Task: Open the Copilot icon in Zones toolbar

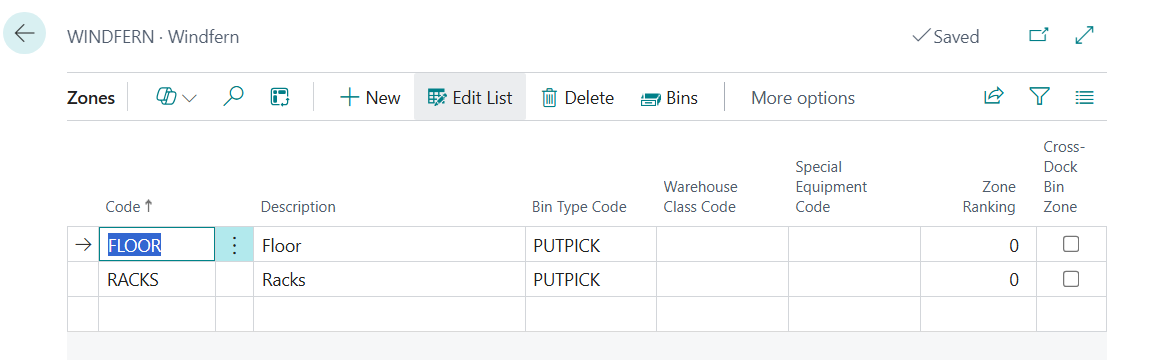Action: [167, 97]
